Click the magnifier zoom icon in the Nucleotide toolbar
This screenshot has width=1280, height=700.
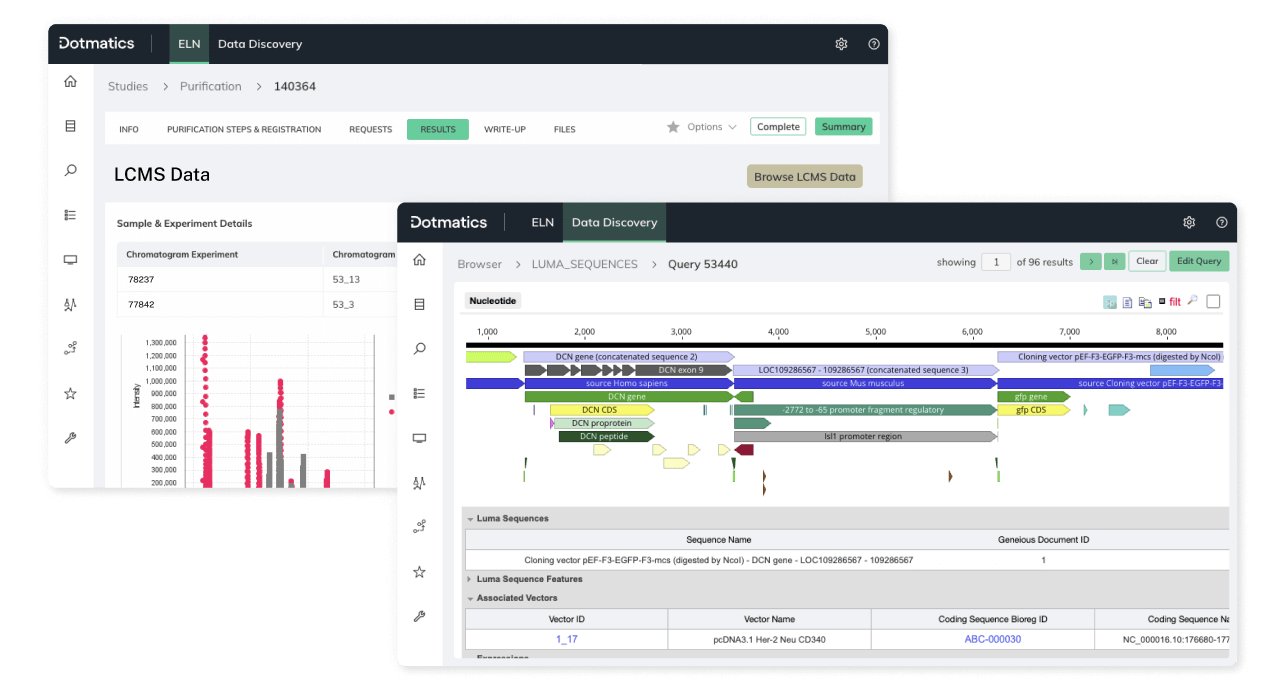click(1192, 302)
